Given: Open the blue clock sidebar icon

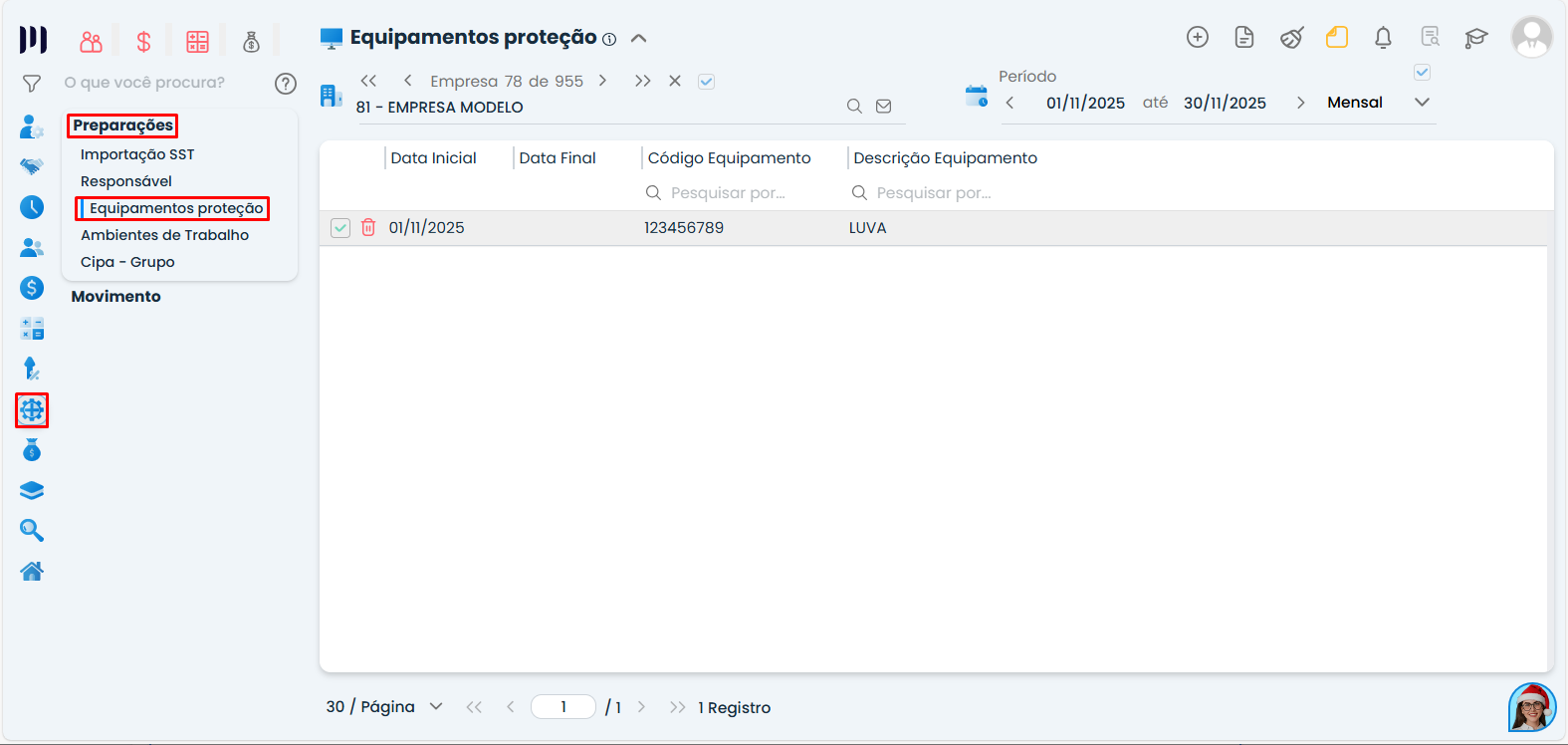Looking at the screenshot, I should [32, 207].
